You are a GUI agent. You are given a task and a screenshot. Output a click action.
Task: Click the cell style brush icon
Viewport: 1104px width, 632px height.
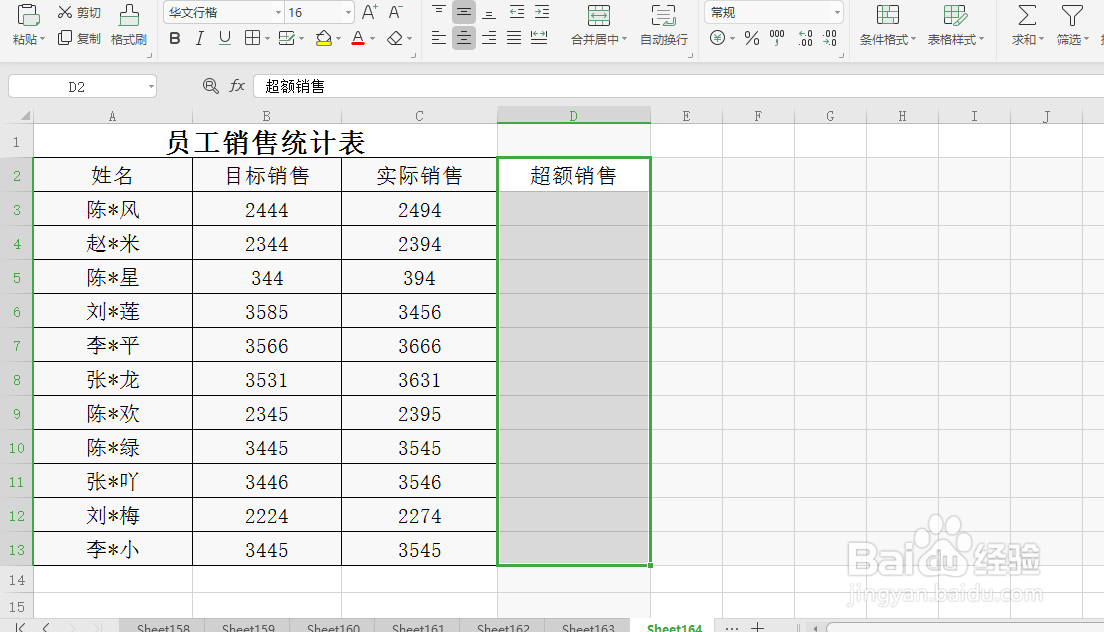tap(287, 38)
